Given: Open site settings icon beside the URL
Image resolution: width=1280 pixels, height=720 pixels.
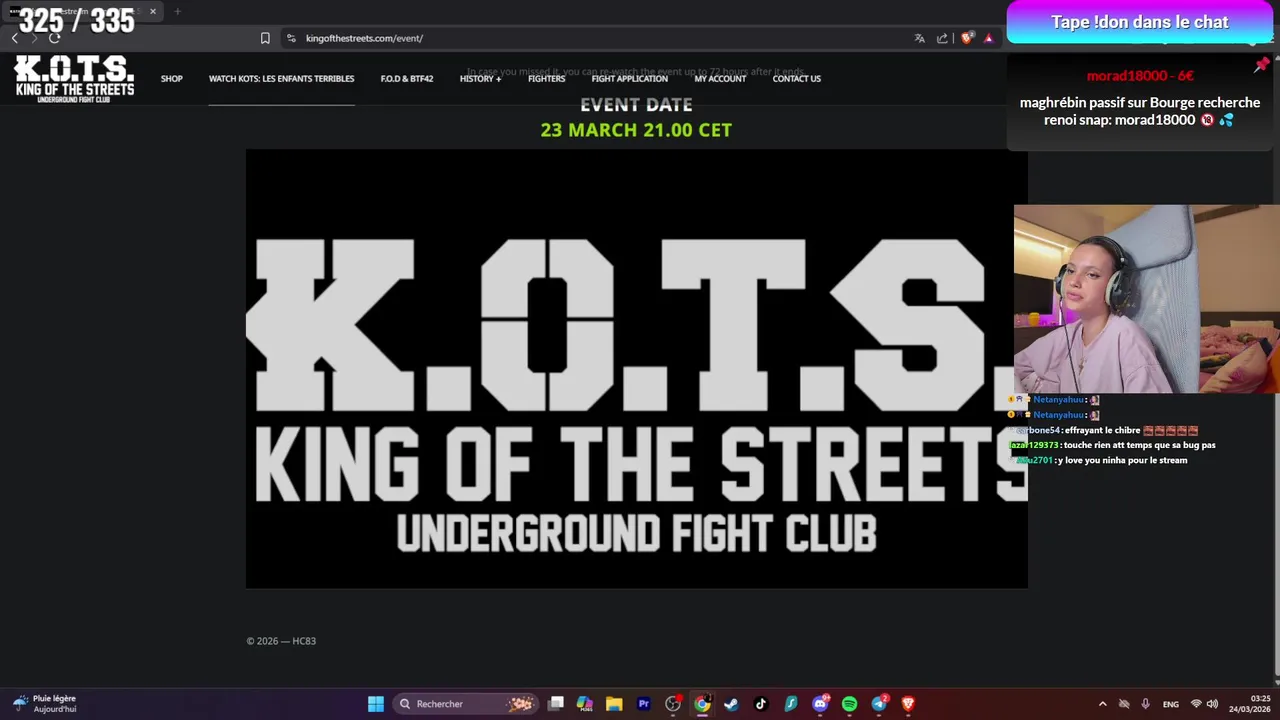Looking at the screenshot, I should pos(291,38).
